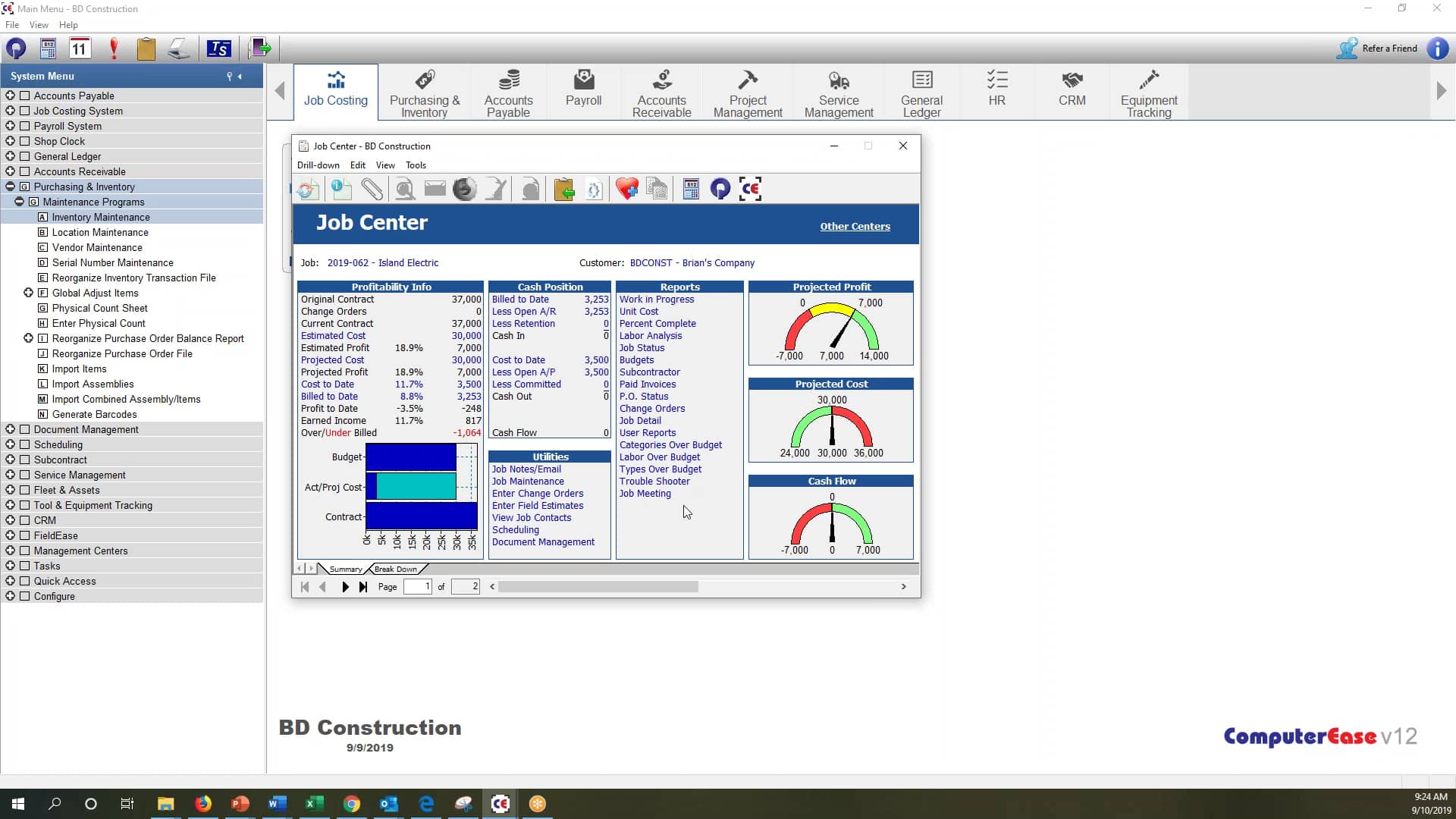Expand the Global Adjust Items node

tap(29, 293)
